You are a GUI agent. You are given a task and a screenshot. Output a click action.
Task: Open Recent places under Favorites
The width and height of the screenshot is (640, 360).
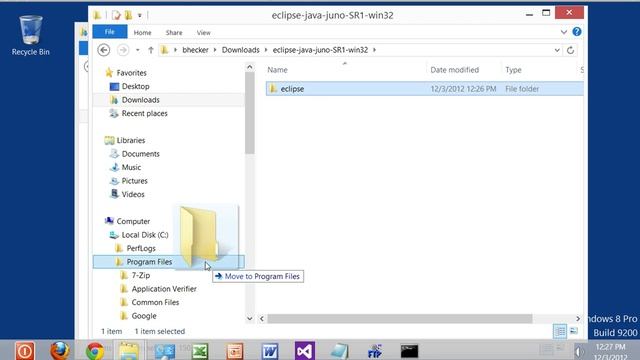pyautogui.click(x=144, y=113)
